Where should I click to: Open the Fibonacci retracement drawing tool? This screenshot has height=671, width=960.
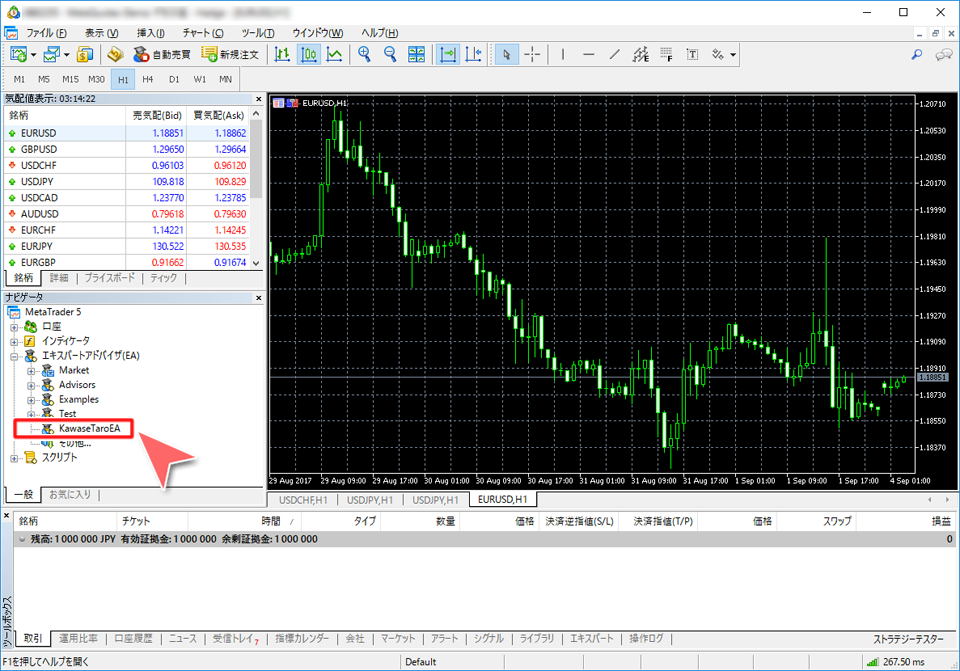[665, 55]
